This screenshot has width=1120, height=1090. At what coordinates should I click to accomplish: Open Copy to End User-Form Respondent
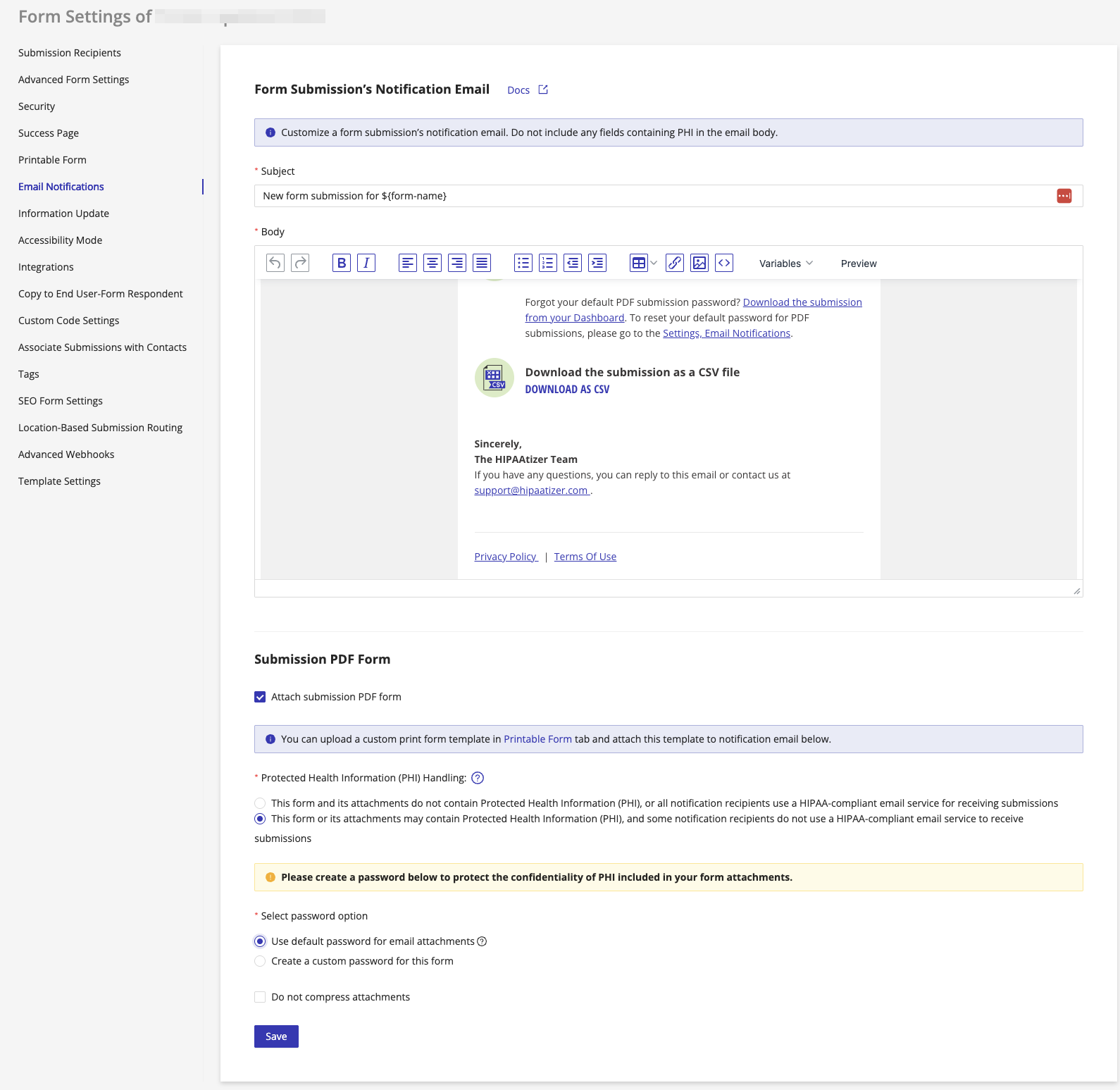tap(101, 294)
